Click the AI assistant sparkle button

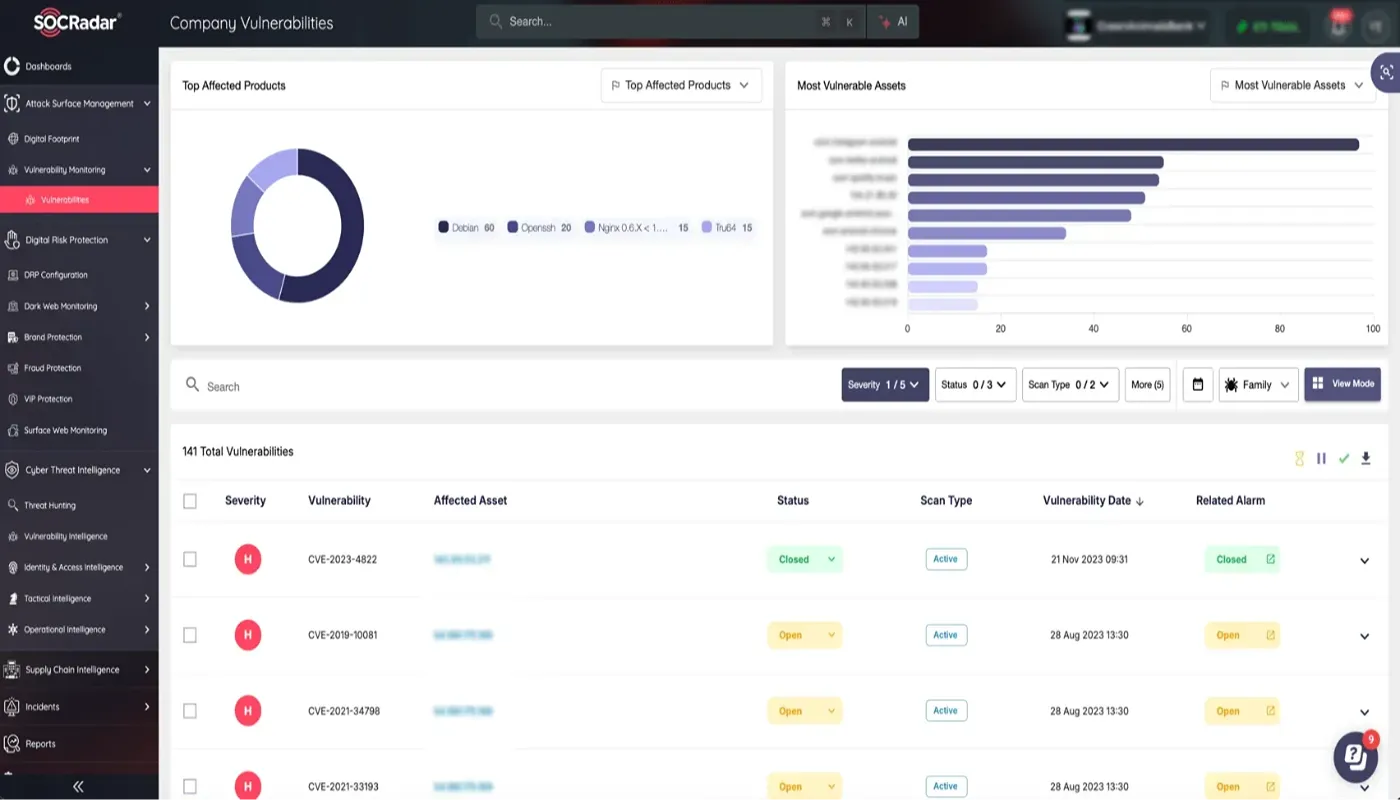tap(893, 22)
